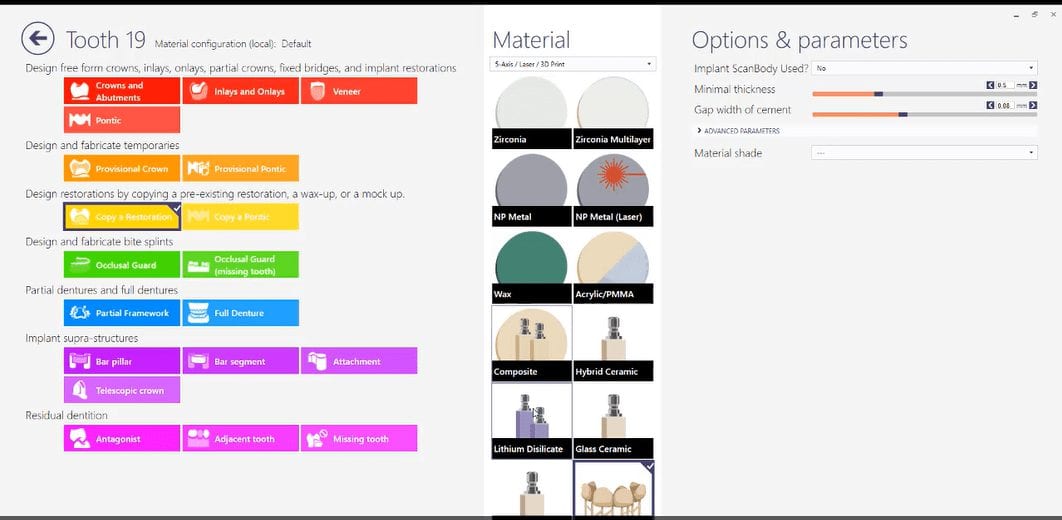Image resolution: width=1062 pixels, height=520 pixels.
Task: Select Hybrid Ceramic block material
Action: [613, 343]
